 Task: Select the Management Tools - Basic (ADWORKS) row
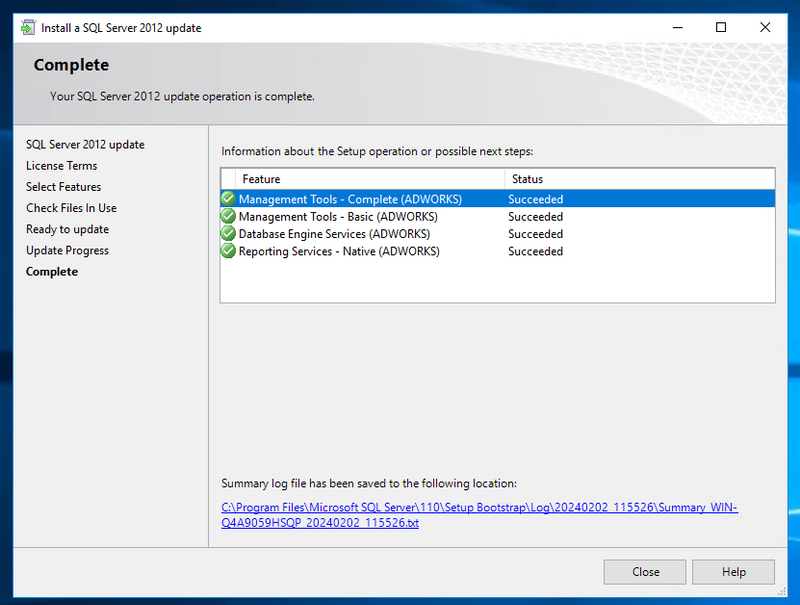(x=497, y=216)
